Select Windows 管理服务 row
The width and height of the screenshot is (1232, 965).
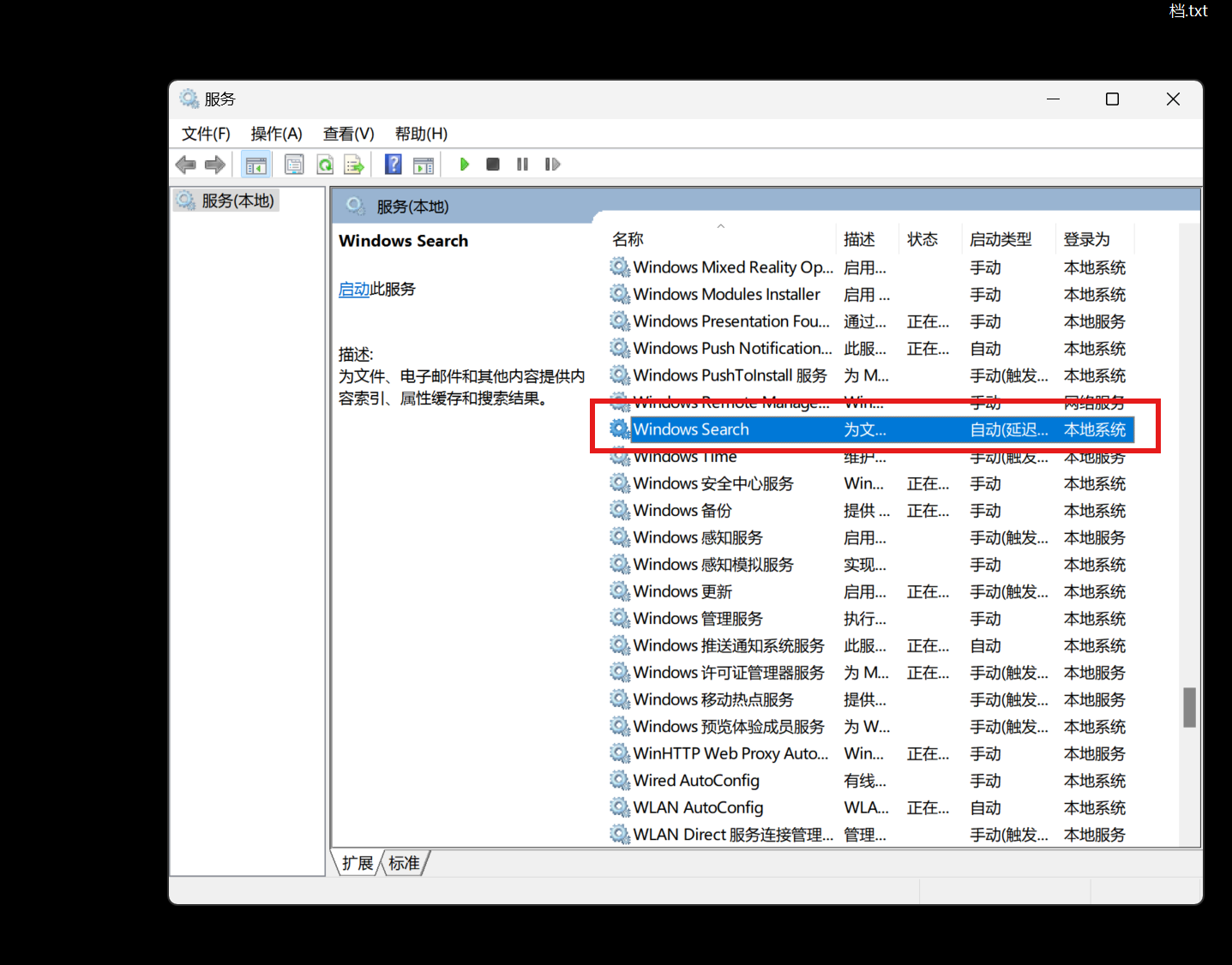click(870, 619)
